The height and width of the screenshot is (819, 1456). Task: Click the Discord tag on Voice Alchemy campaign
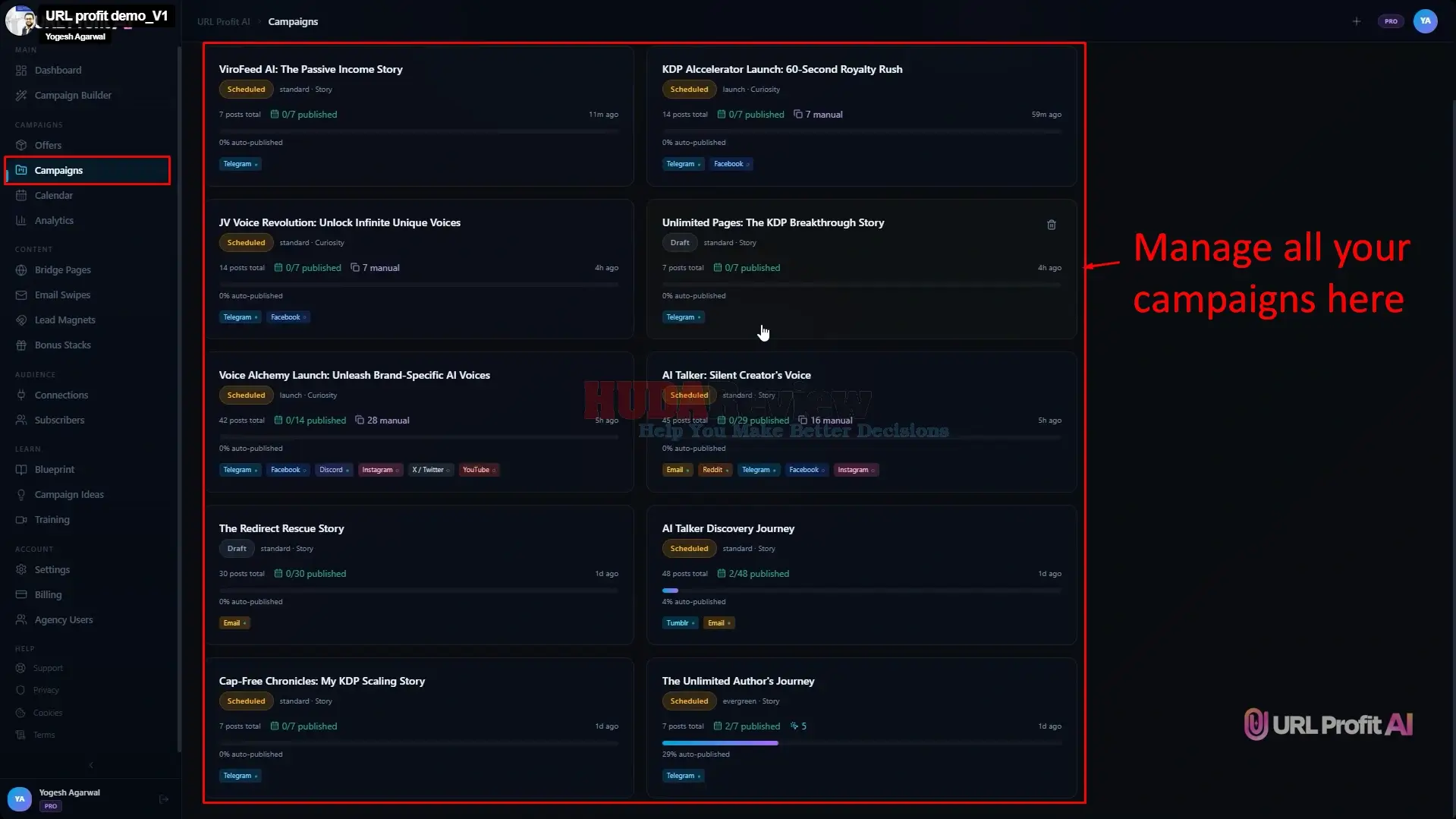[334, 470]
